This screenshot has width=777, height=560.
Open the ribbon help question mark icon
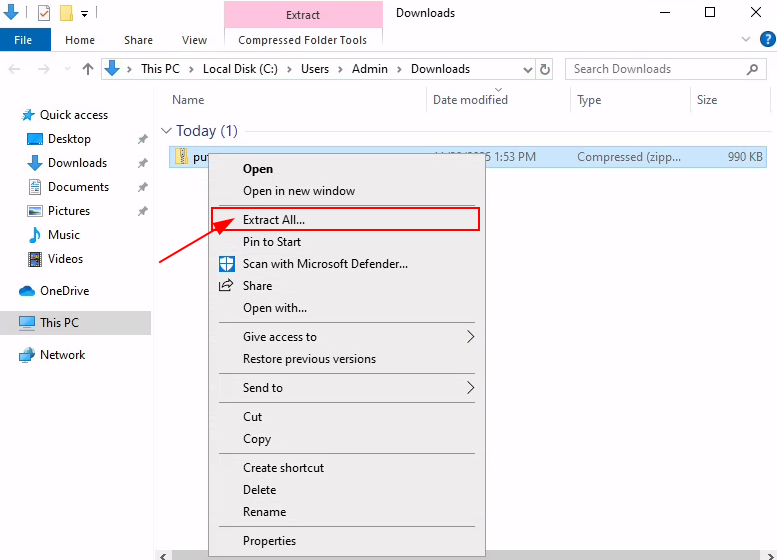pyautogui.click(x=765, y=39)
